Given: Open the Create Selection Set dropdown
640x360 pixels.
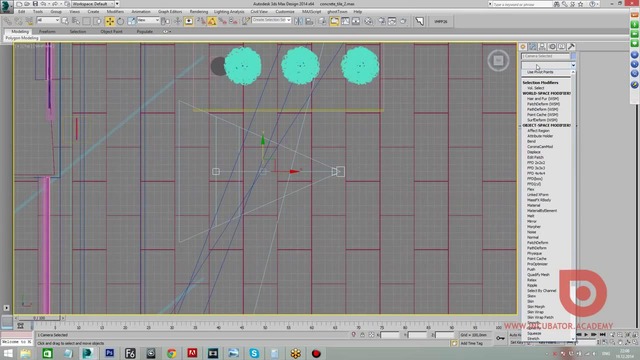Looking at the screenshot, I should pos(271,20).
